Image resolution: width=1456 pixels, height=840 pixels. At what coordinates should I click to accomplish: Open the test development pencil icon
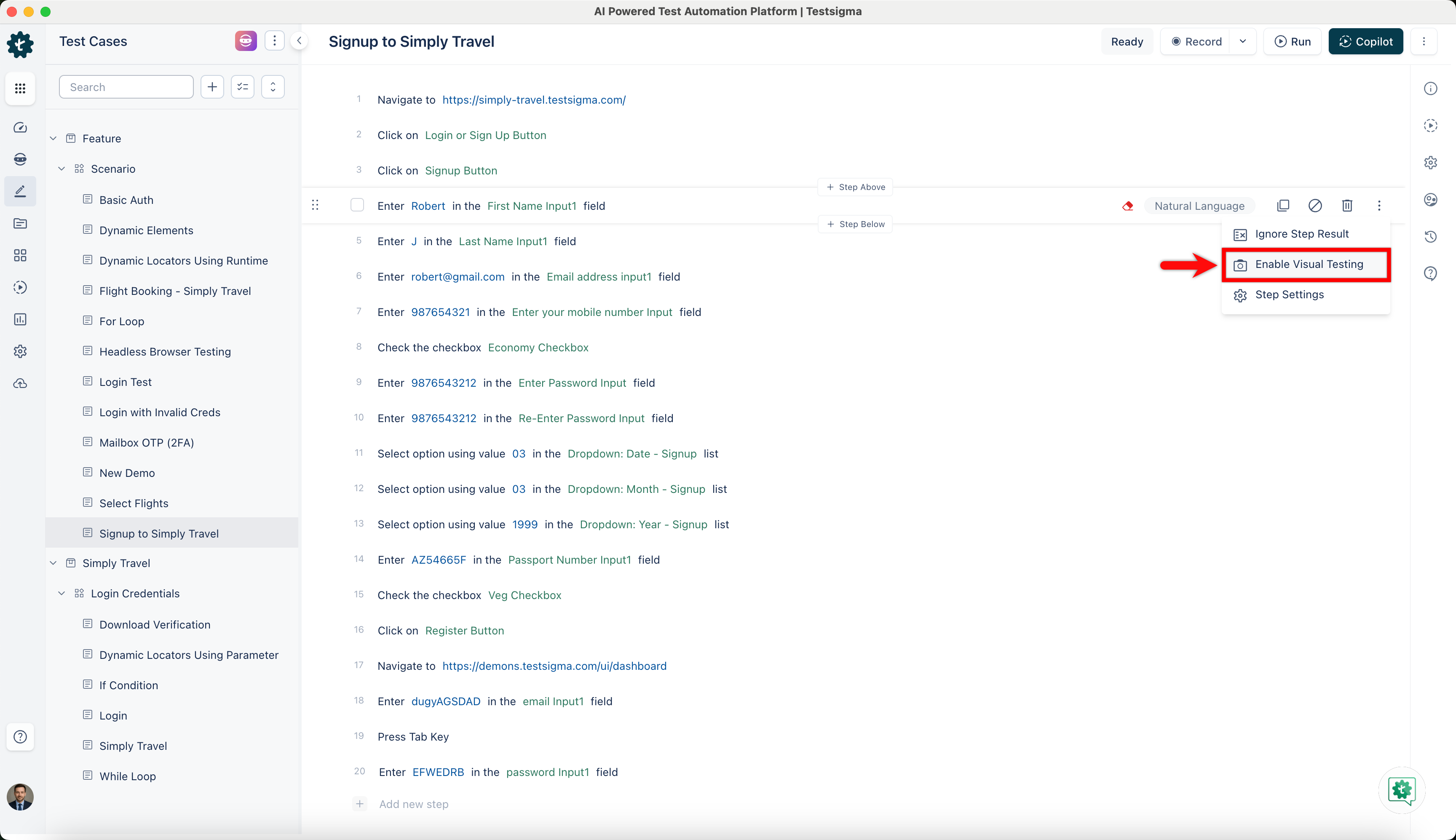(x=20, y=191)
